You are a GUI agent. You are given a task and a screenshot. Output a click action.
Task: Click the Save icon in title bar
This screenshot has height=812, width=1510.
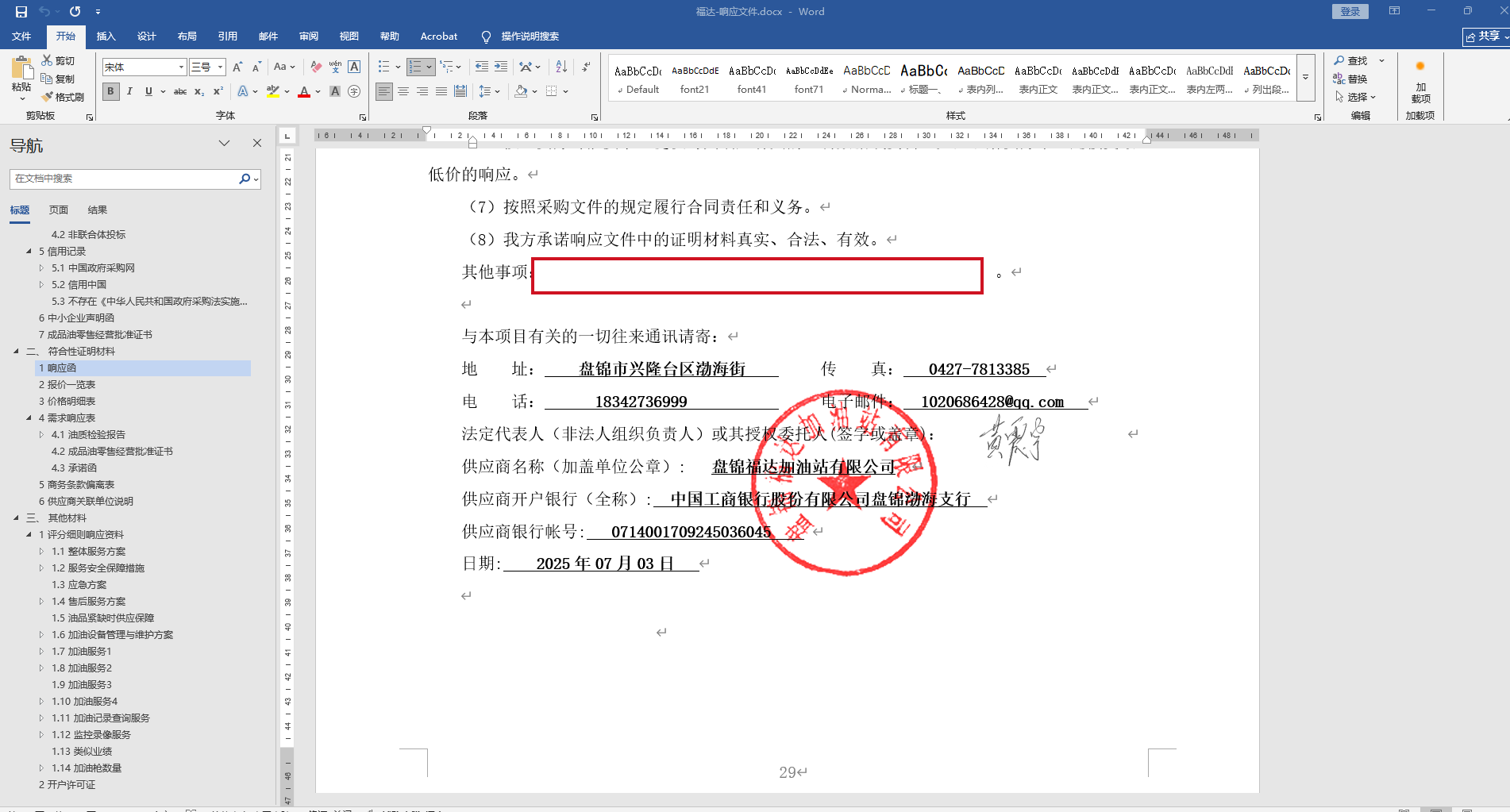click(x=21, y=12)
